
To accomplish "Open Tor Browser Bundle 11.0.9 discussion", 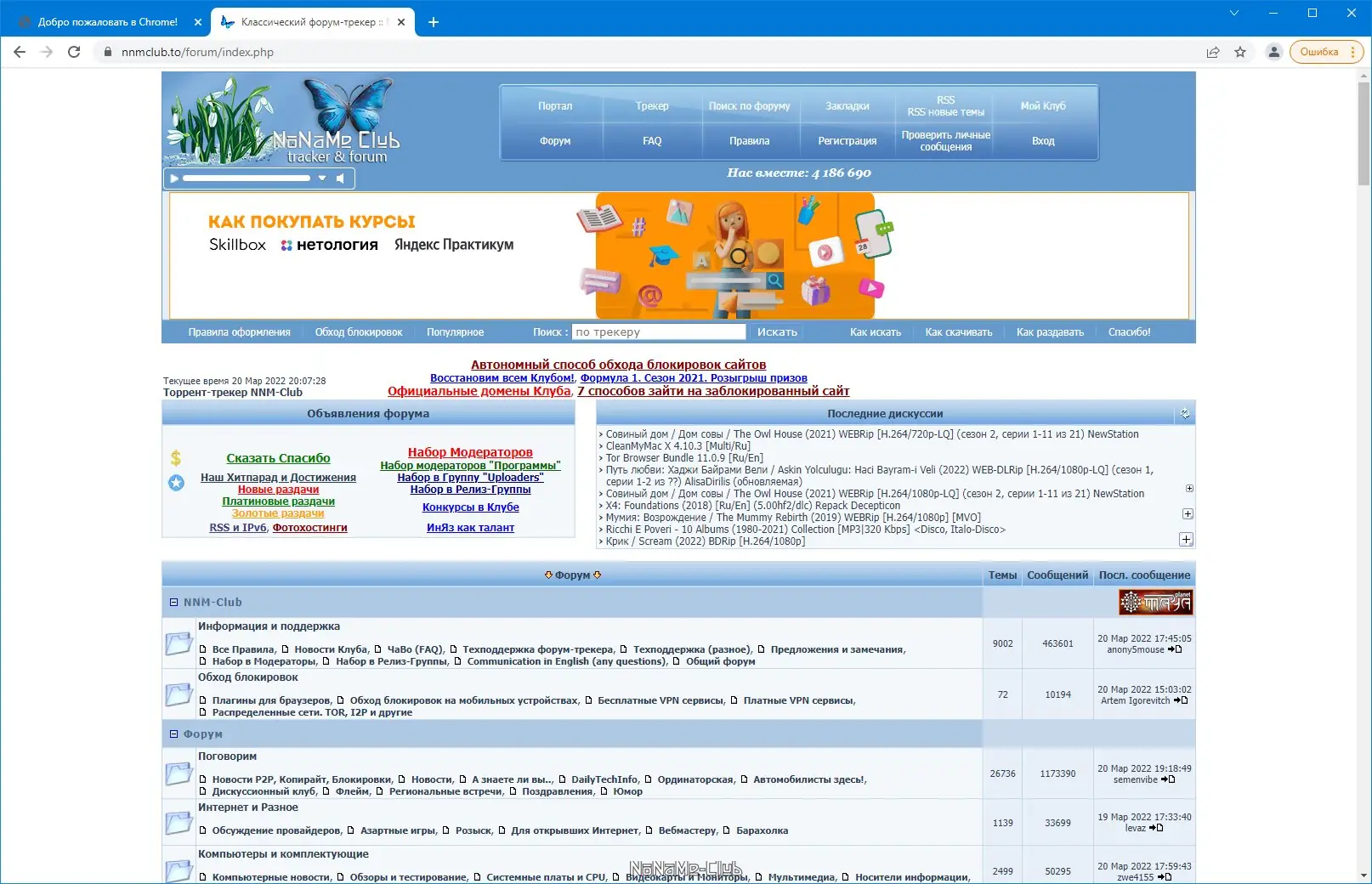I will coord(684,458).
